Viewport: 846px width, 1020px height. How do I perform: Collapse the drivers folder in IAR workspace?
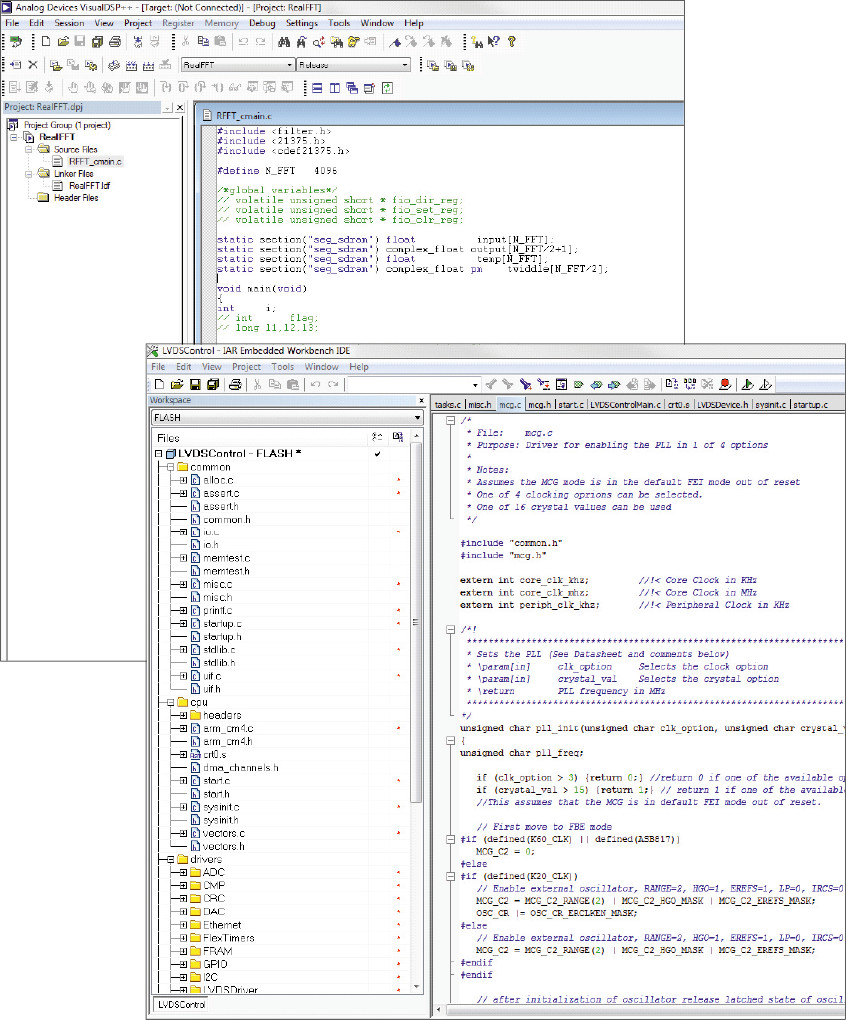[170, 859]
